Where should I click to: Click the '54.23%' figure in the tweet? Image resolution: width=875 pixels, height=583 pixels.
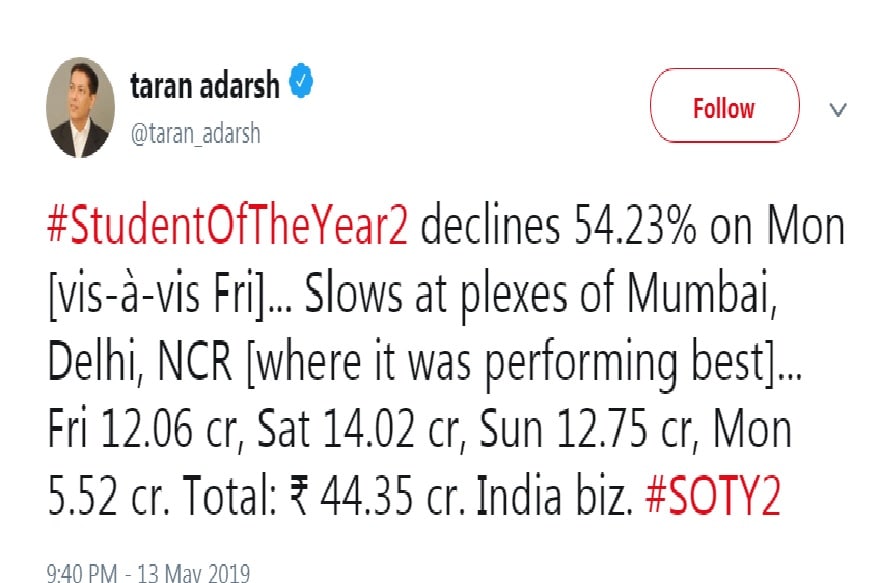(635, 225)
